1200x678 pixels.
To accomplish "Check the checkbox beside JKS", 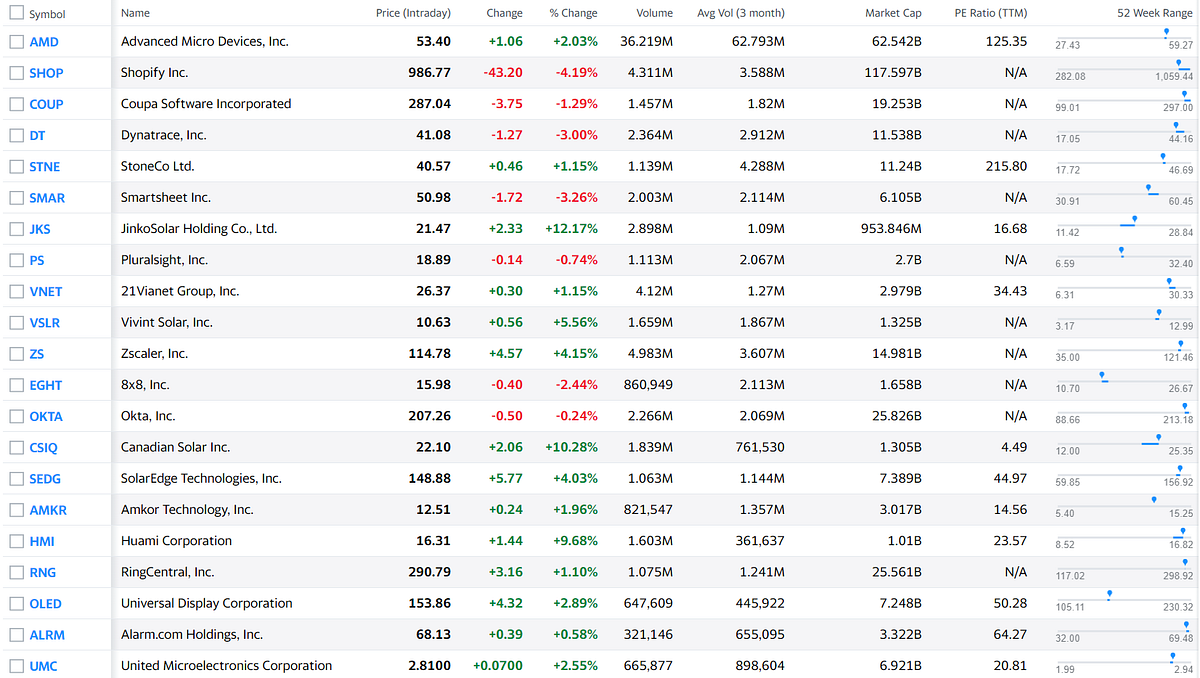I will pos(15,228).
